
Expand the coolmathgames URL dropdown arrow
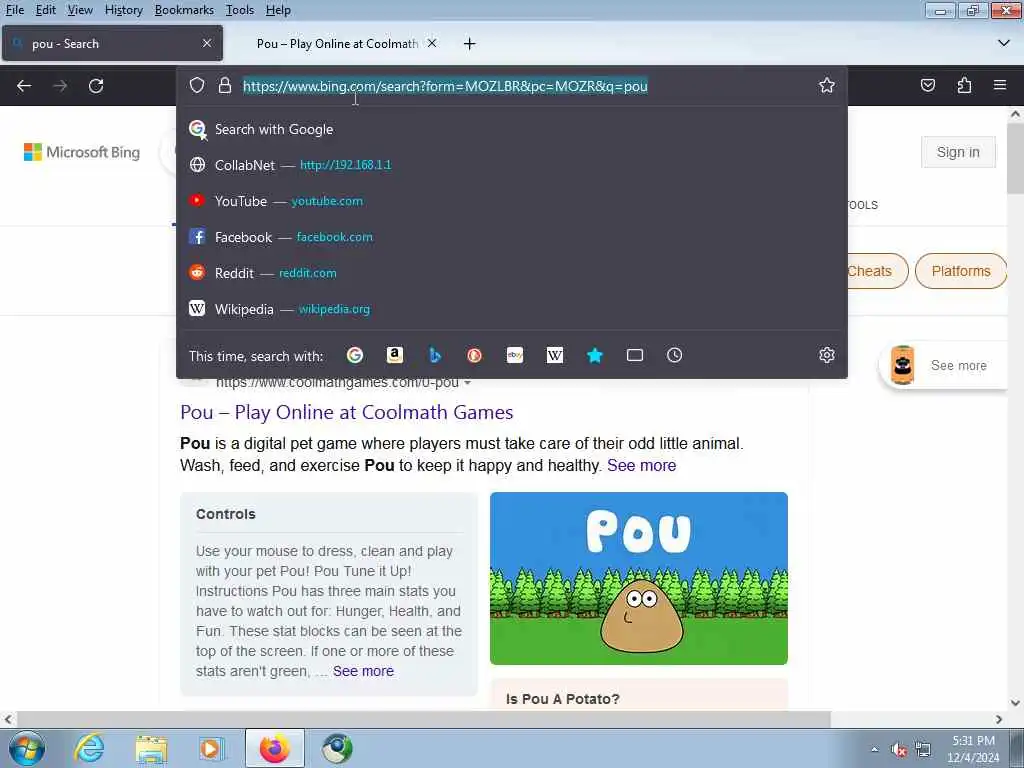coord(467,383)
